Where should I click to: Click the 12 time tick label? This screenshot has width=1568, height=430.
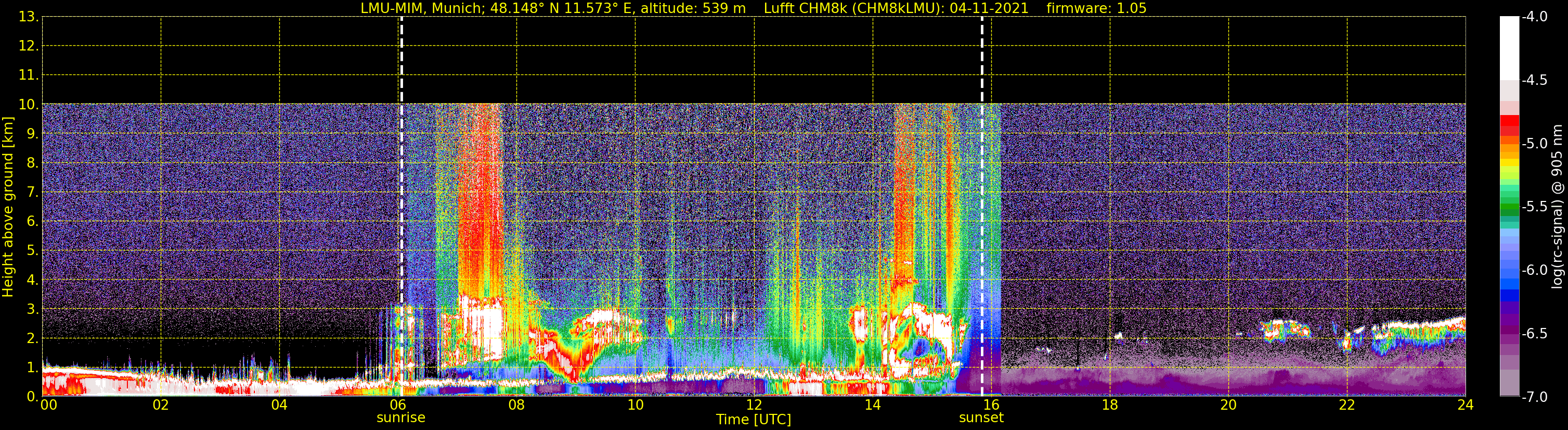click(x=754, y=405)
